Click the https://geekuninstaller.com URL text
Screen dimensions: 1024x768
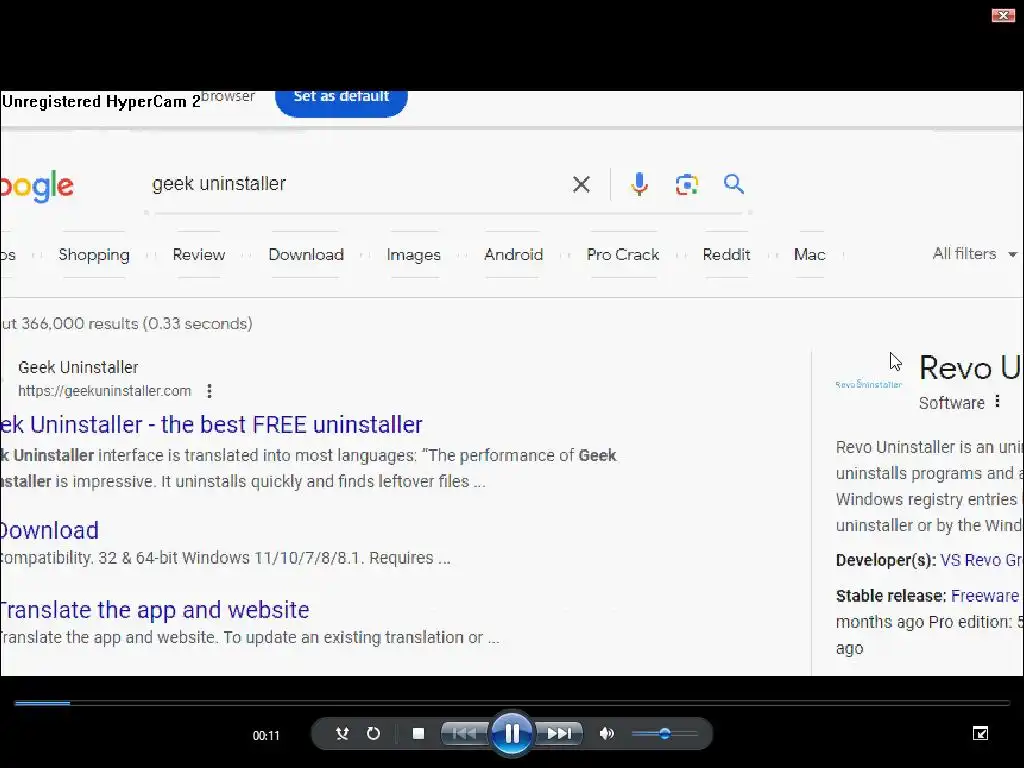point(104,391)
